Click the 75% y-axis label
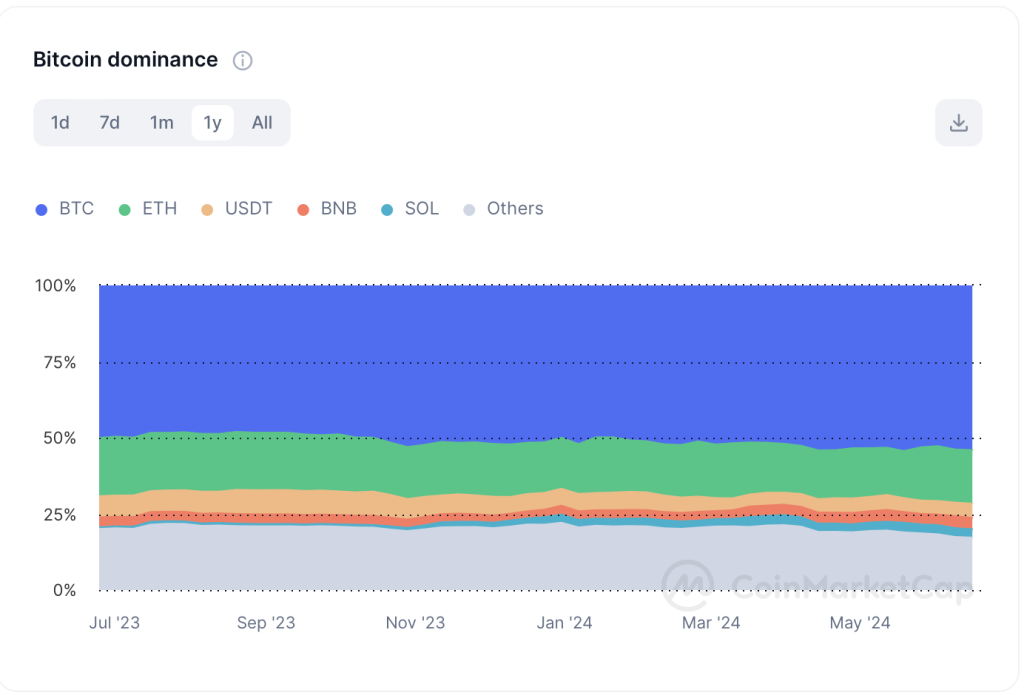This screenshot has width=1024, height=695. coord(60,363)
